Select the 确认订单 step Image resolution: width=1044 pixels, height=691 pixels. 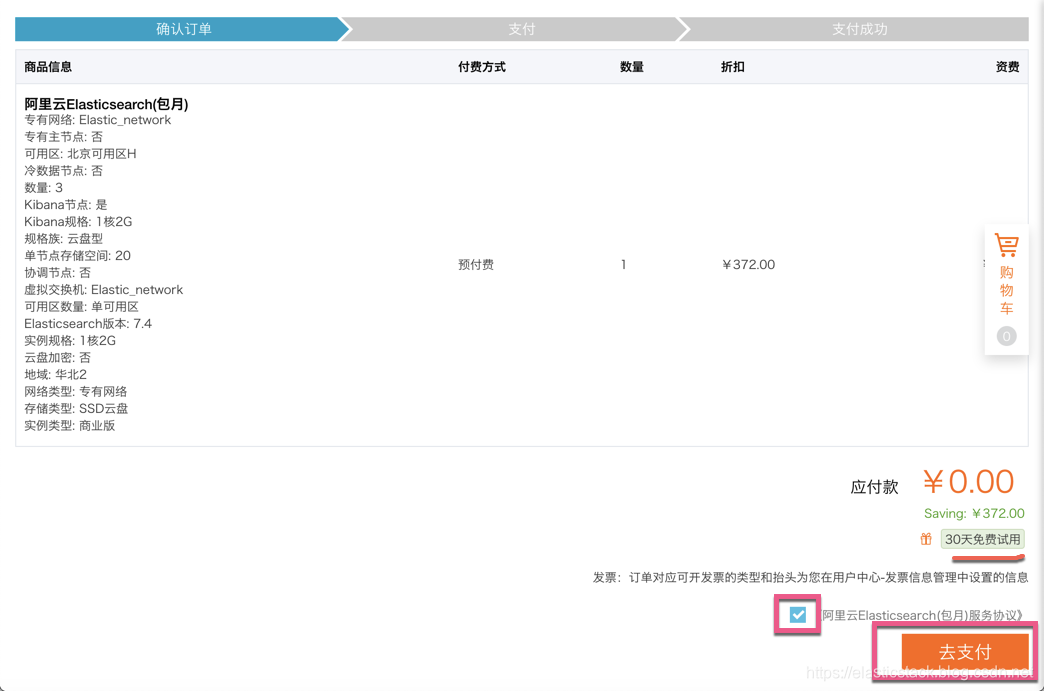click(183, 29)
